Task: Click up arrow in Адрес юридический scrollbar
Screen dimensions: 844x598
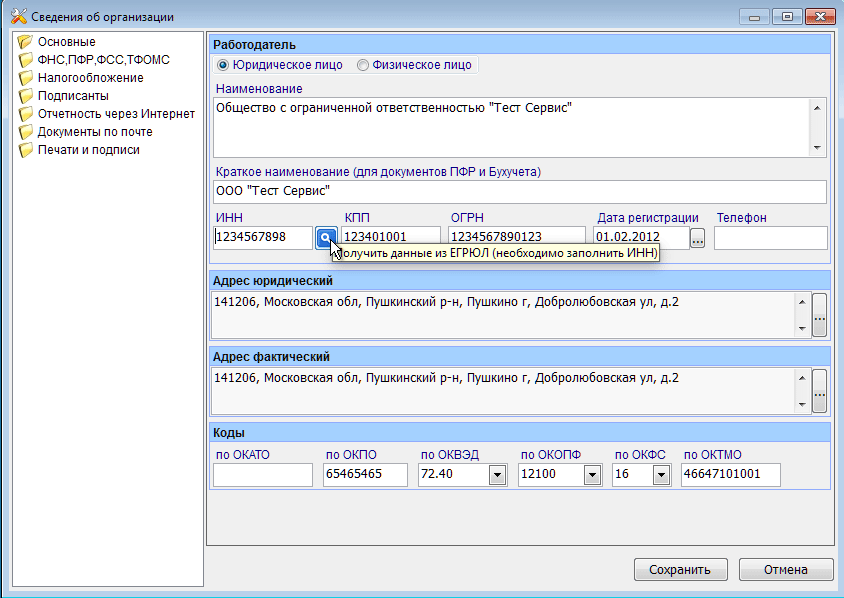Action: [802, 302]
